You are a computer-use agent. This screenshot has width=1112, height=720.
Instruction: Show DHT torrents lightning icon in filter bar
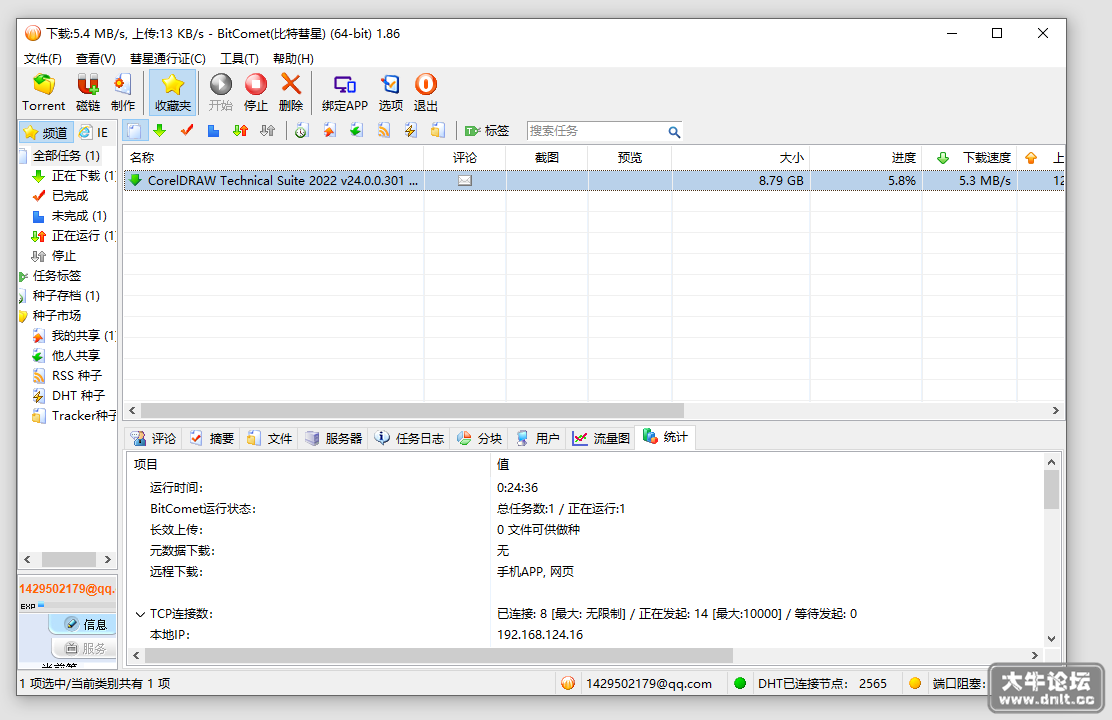[411, 131]
